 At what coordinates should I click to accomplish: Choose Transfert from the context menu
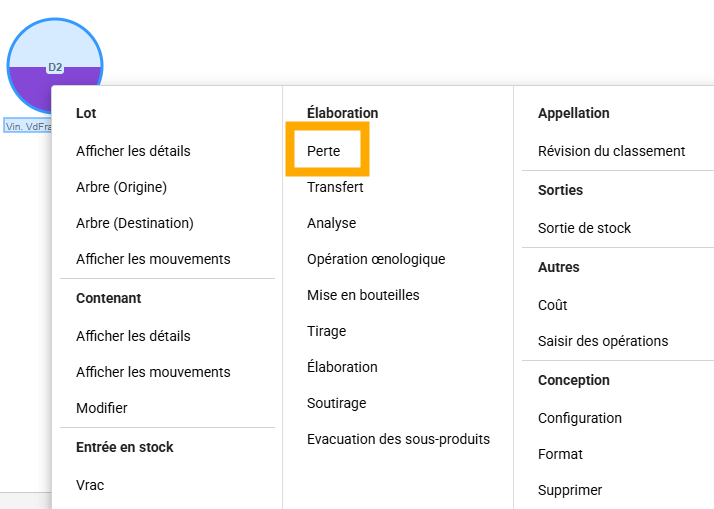(x=335, y=187)
